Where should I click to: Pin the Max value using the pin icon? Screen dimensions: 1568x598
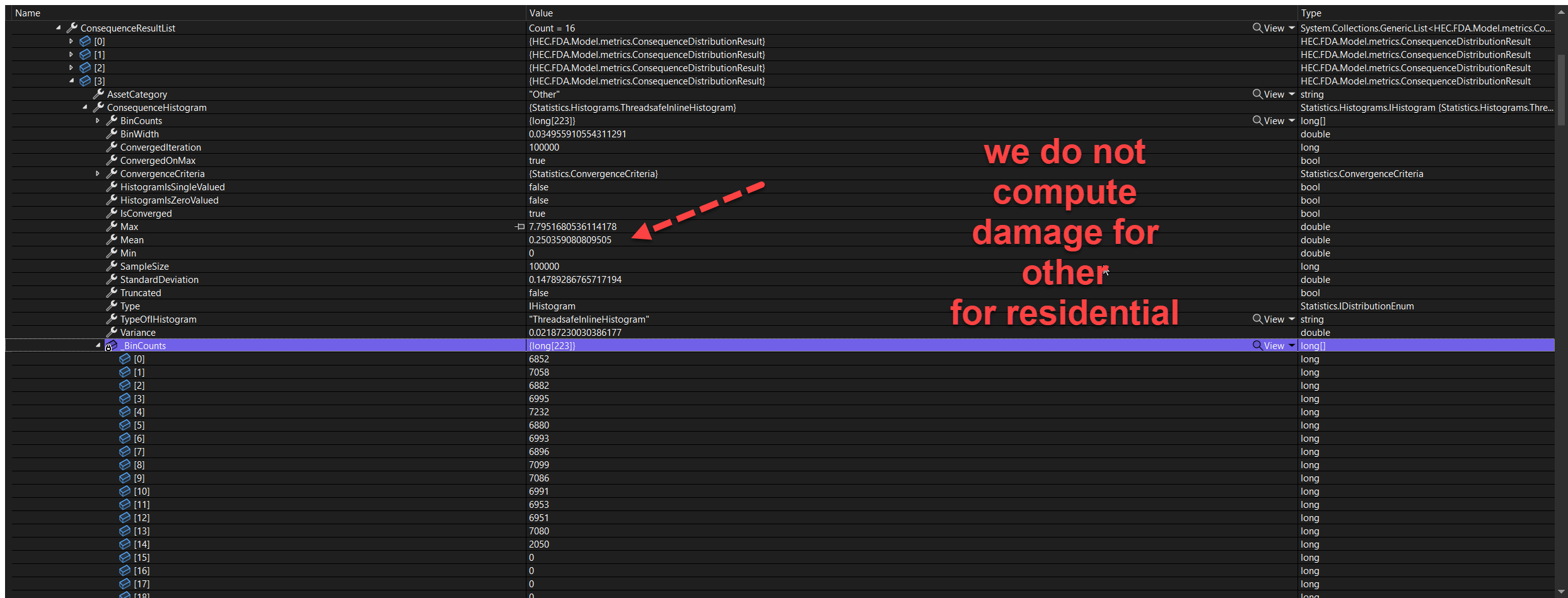[520, 226]
